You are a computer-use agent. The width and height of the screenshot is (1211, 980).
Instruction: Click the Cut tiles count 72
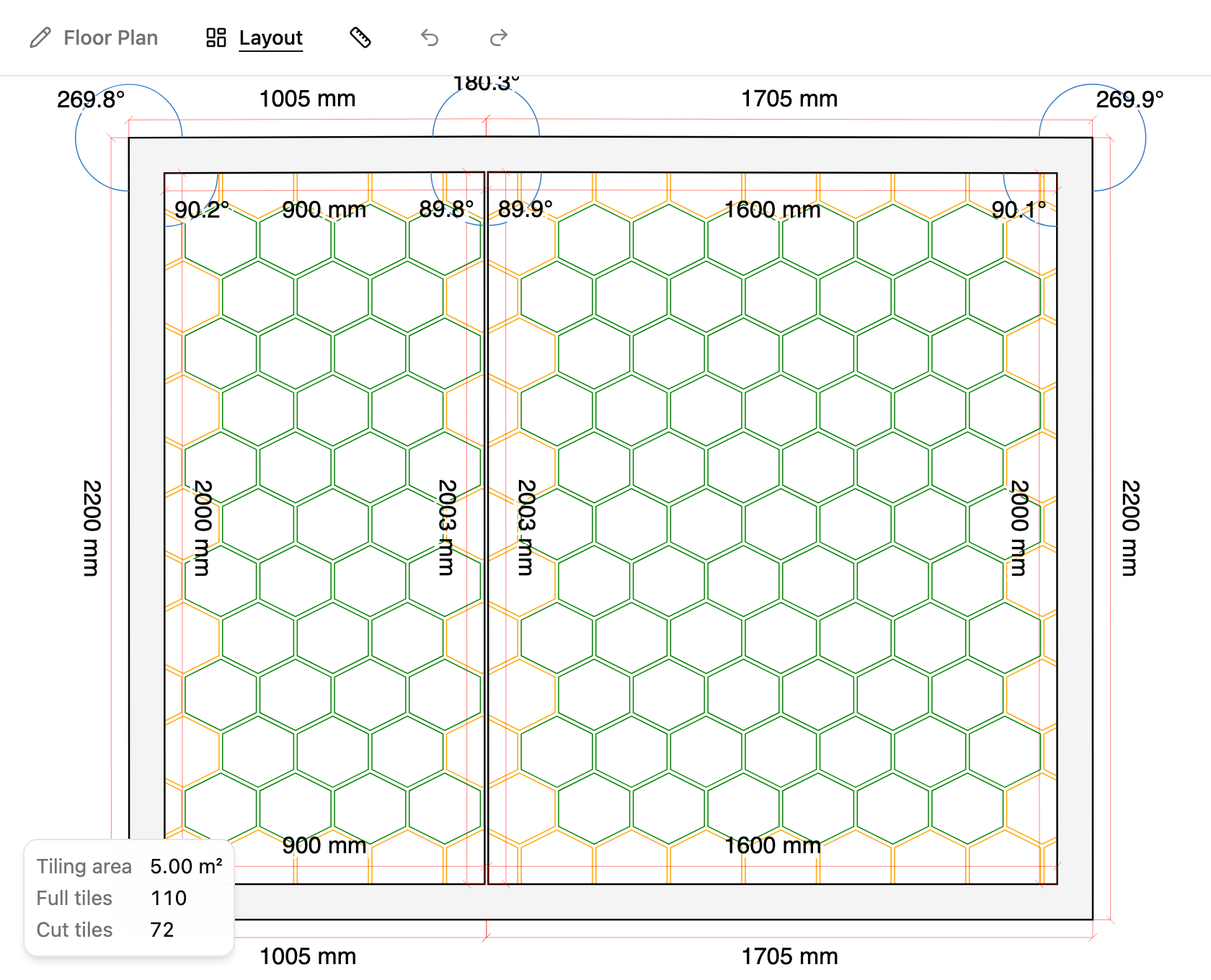[x=162, y=930]
